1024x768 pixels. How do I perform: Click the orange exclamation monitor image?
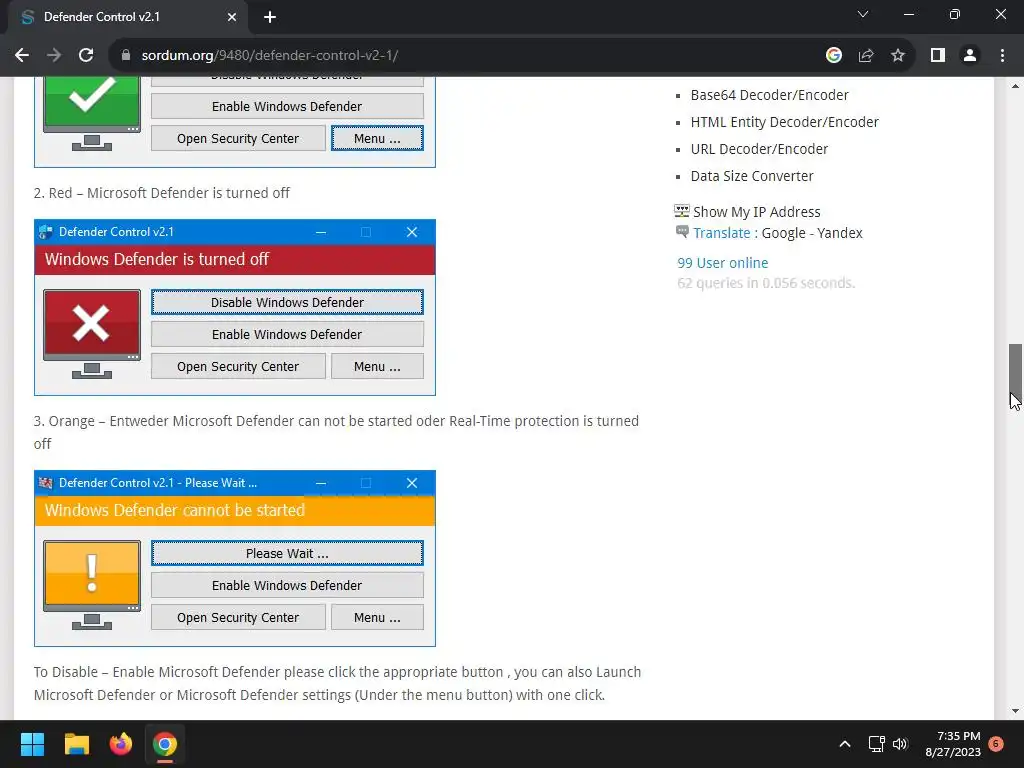(x=91, y=584)
